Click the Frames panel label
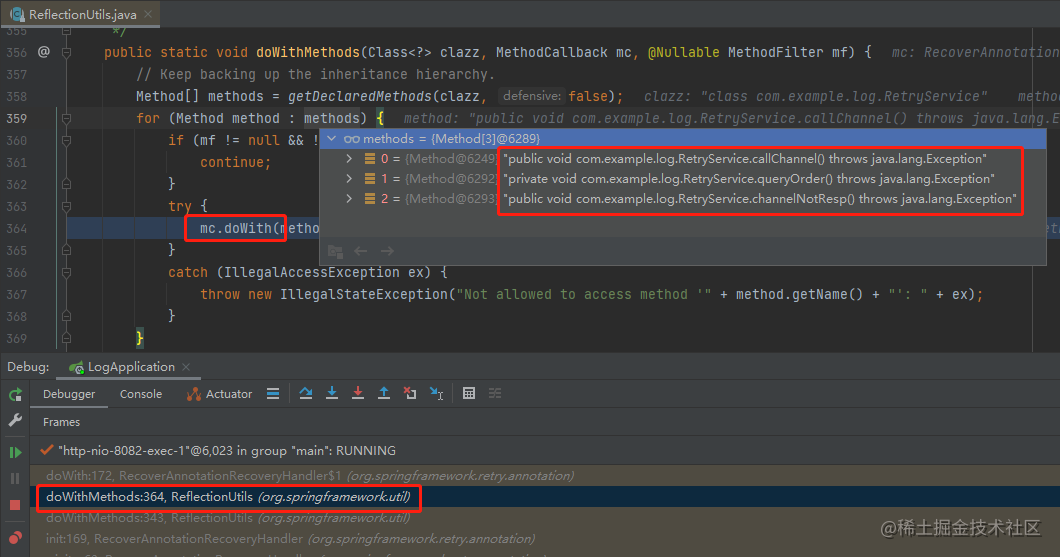 pos(62,422)
